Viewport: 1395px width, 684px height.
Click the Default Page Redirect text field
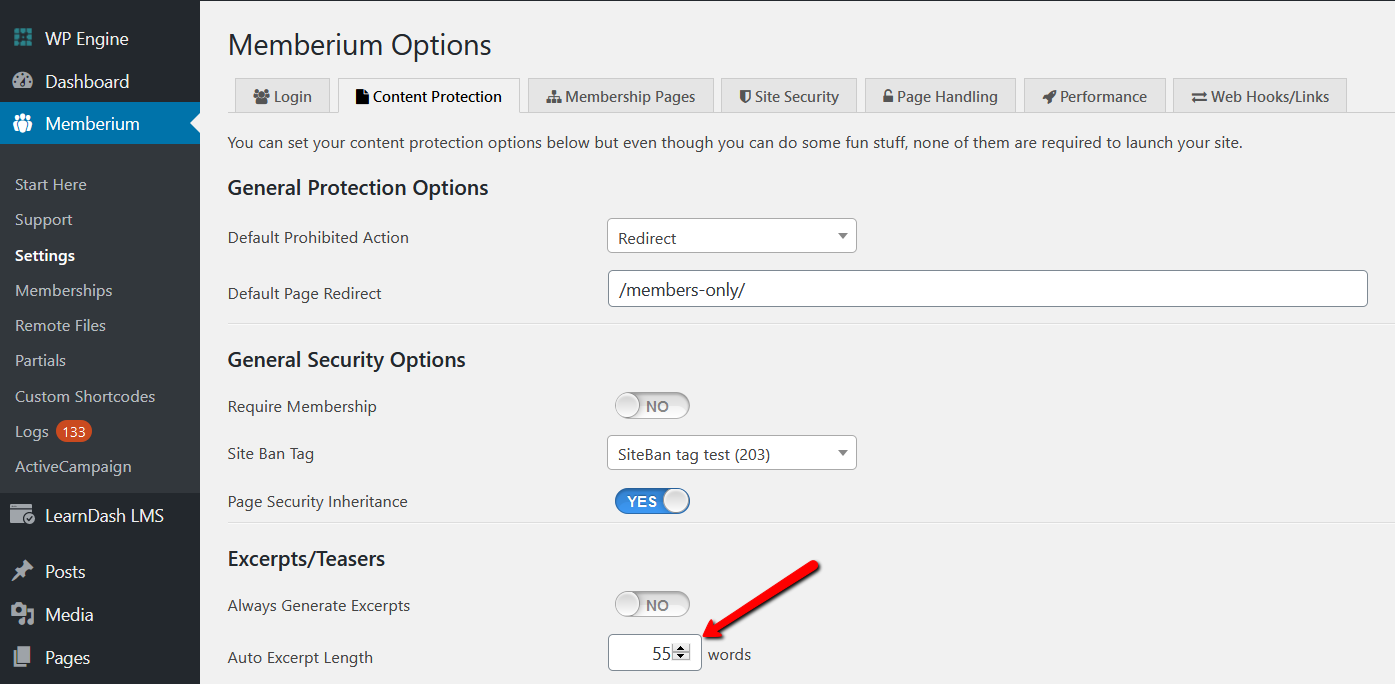coord(987,289)
